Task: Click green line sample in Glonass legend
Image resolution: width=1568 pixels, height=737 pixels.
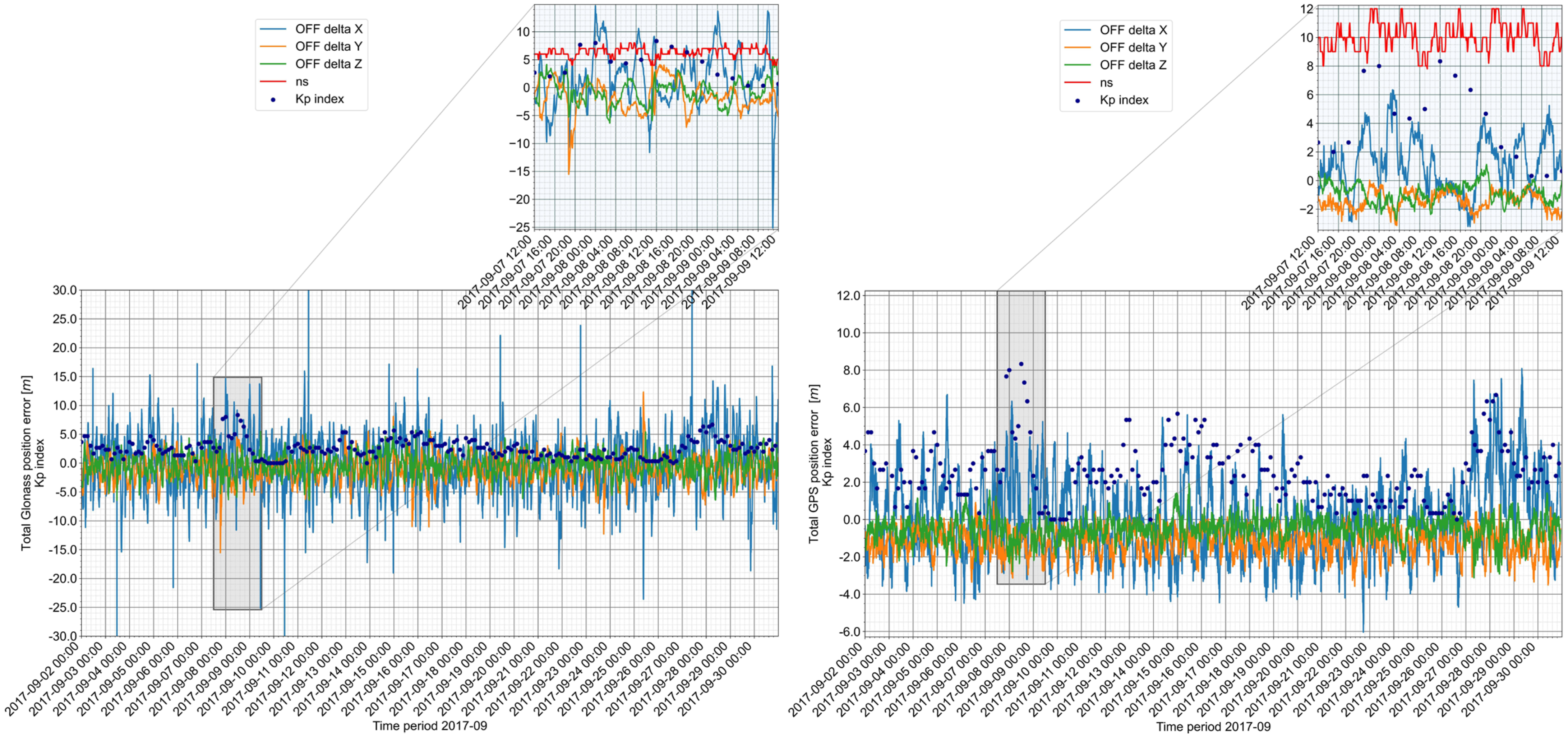Action: pos(273,64)
